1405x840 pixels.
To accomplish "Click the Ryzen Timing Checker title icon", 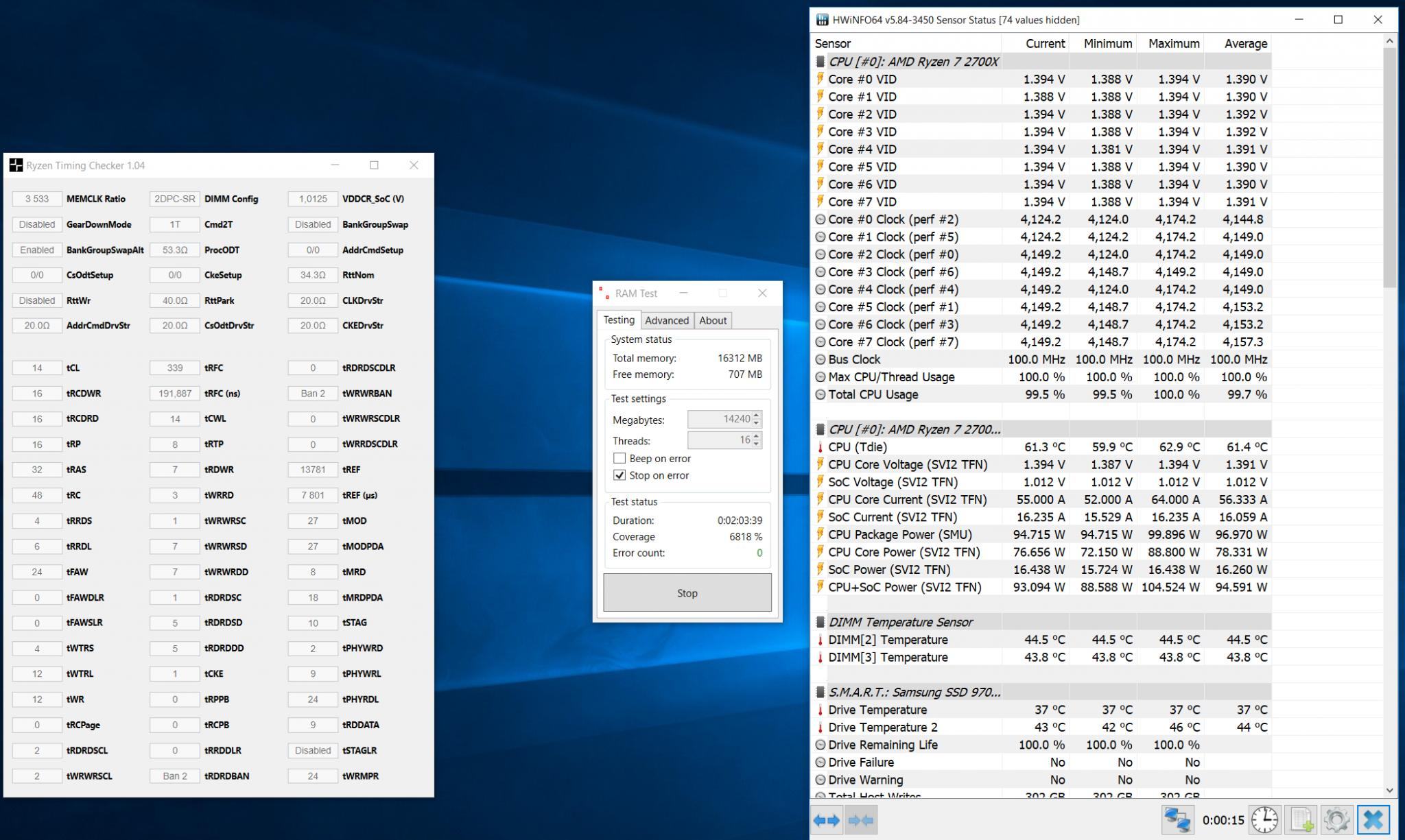I will [x=16, y=165].
